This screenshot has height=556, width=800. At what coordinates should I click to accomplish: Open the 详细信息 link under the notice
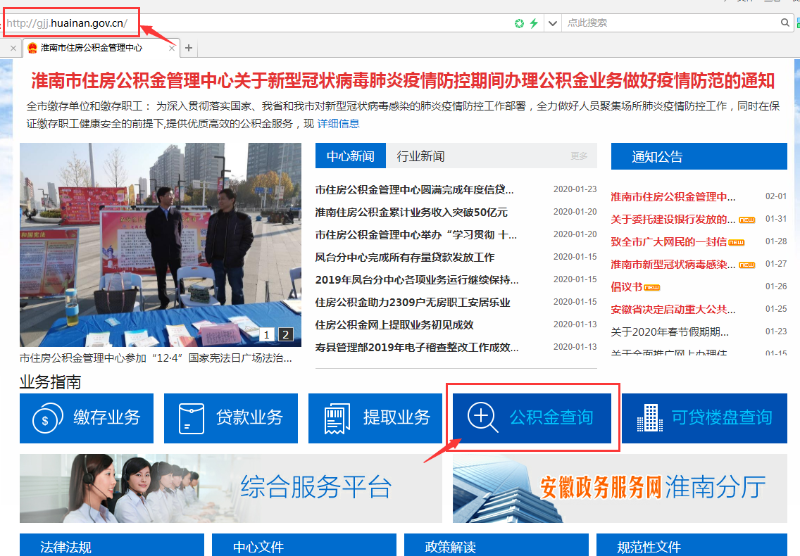tap(338, 124)
